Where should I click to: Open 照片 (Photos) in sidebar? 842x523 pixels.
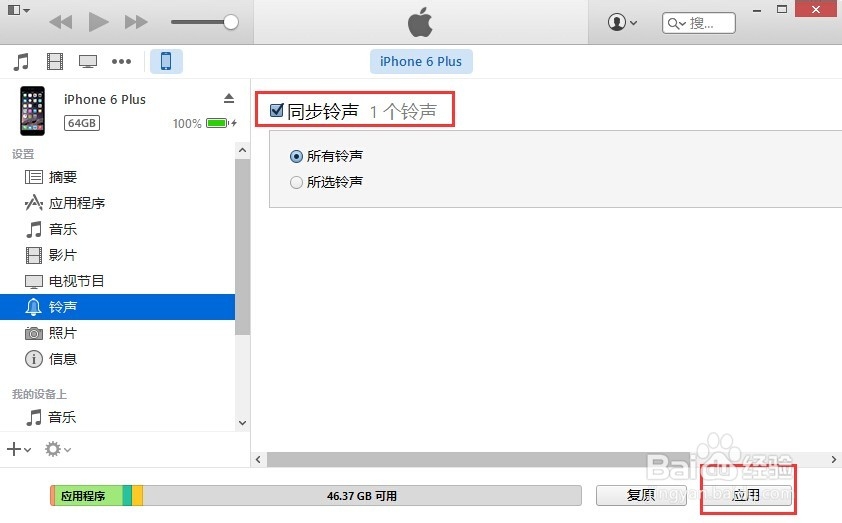pos(117,333)
